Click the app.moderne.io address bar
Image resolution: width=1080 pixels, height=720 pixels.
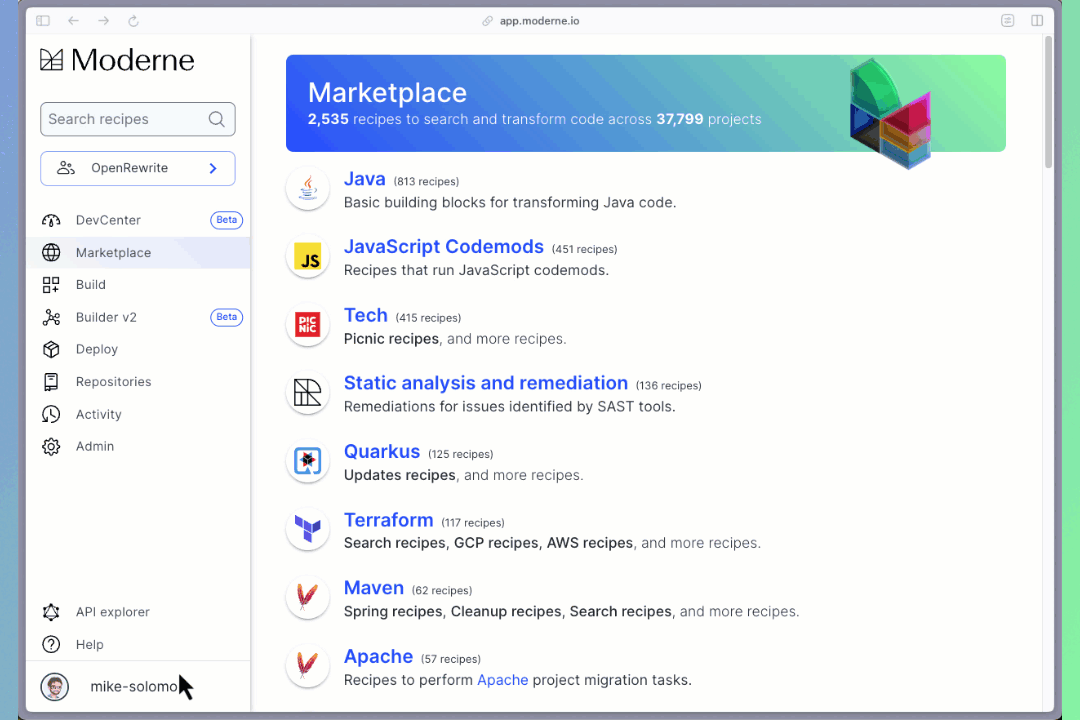coord(539,21)
